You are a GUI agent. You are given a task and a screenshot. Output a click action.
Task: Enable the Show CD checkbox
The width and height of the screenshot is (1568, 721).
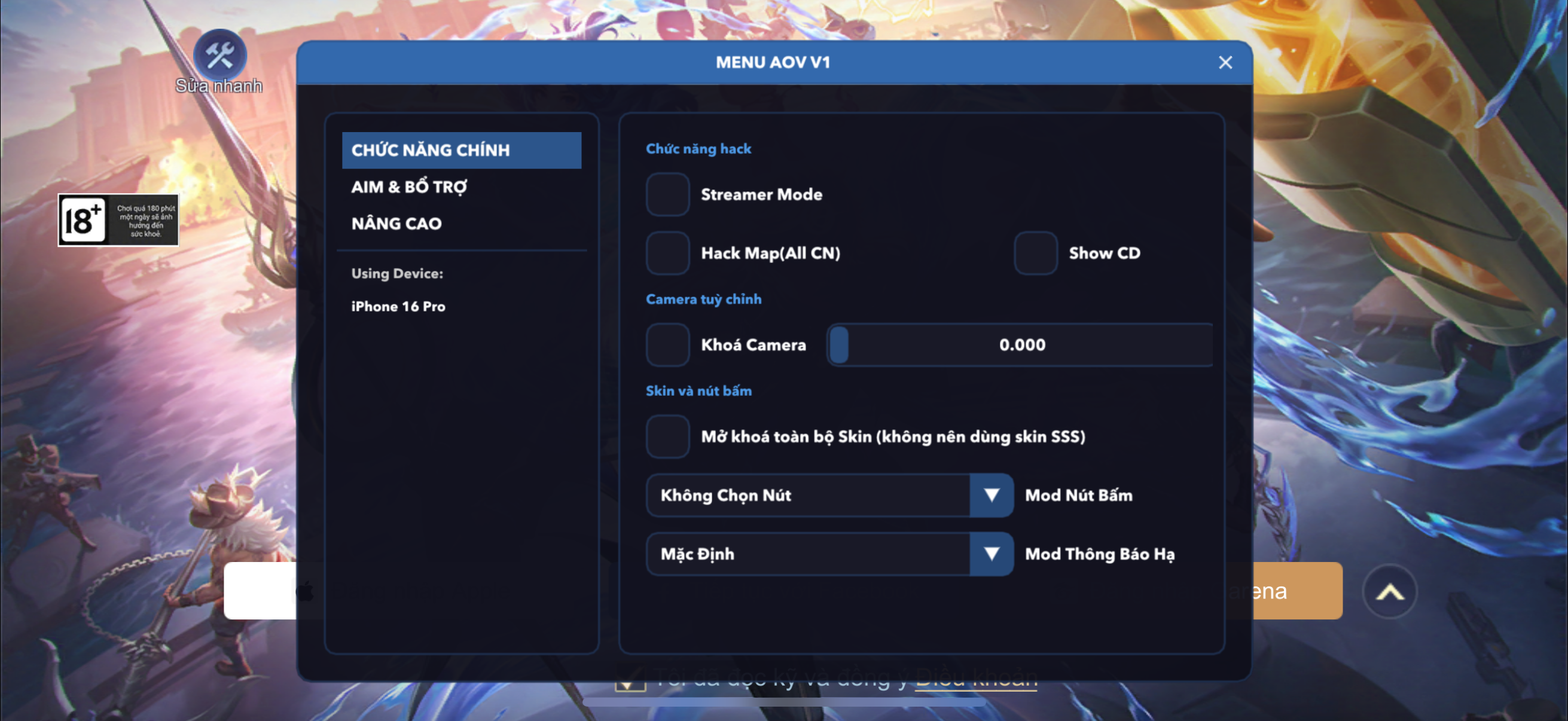pyautogui.click(x=1035, y=253)
